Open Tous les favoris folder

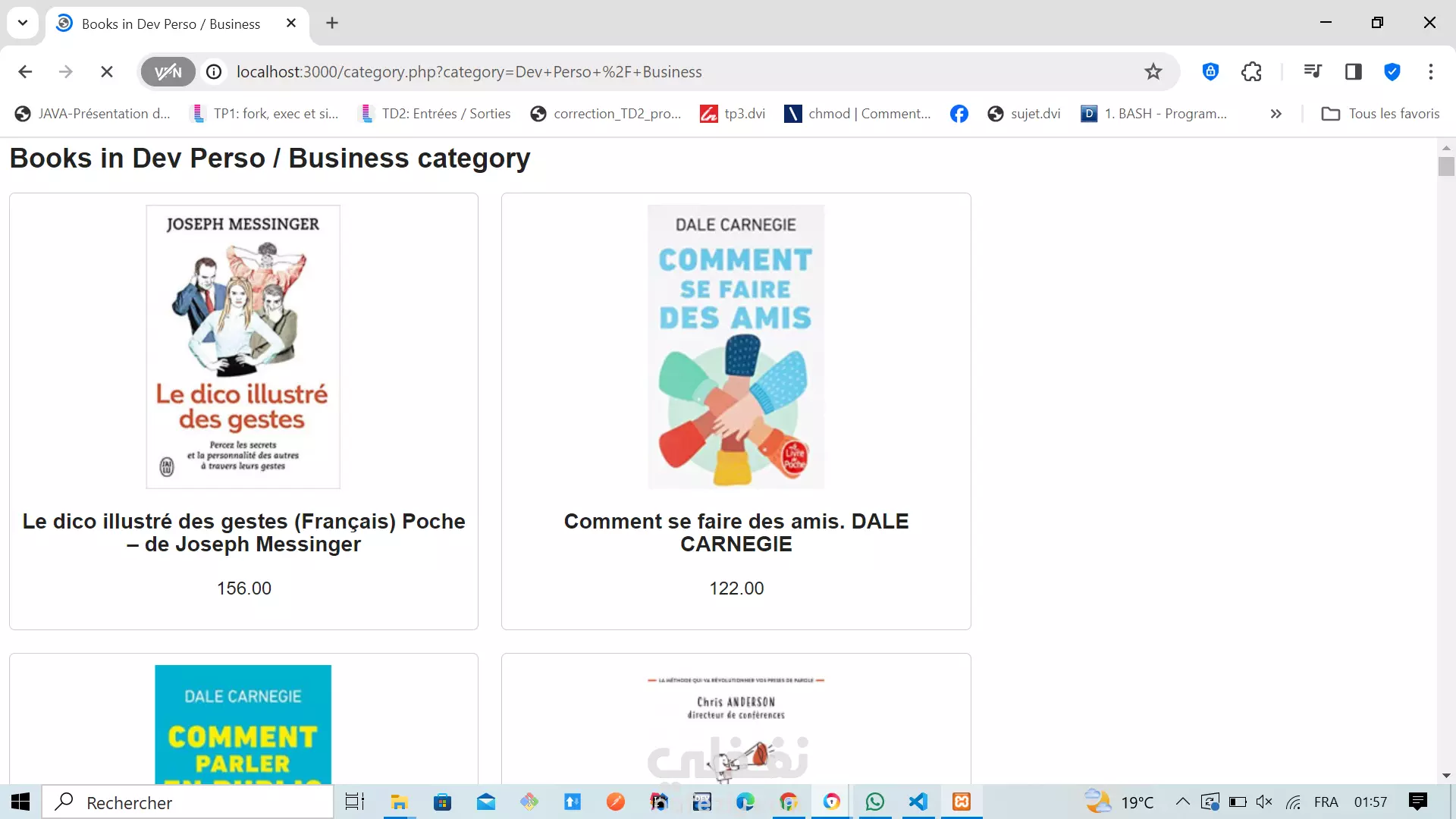[1380, 114]
